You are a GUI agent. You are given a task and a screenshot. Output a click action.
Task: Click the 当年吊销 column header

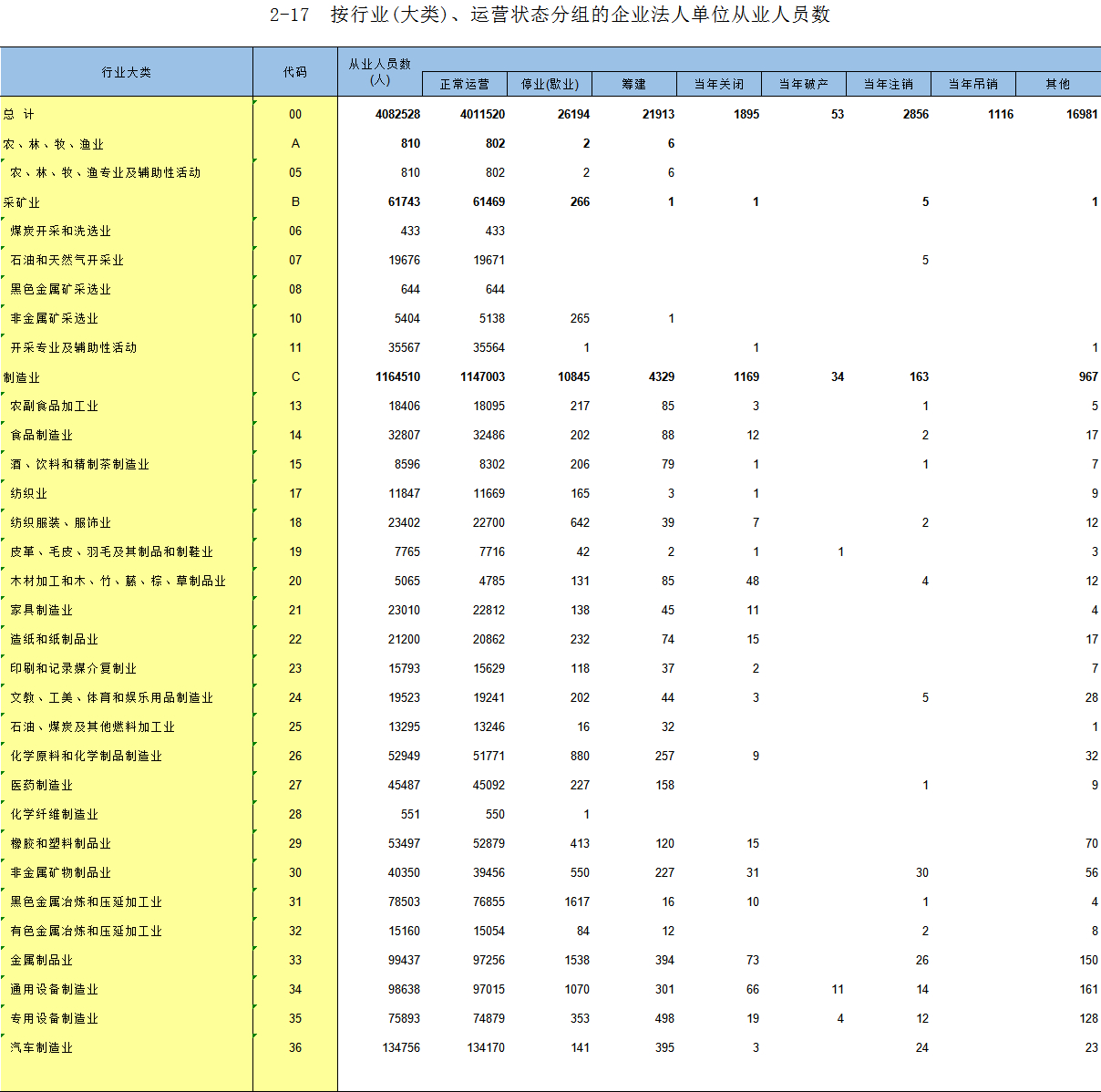tap(973, 84)
